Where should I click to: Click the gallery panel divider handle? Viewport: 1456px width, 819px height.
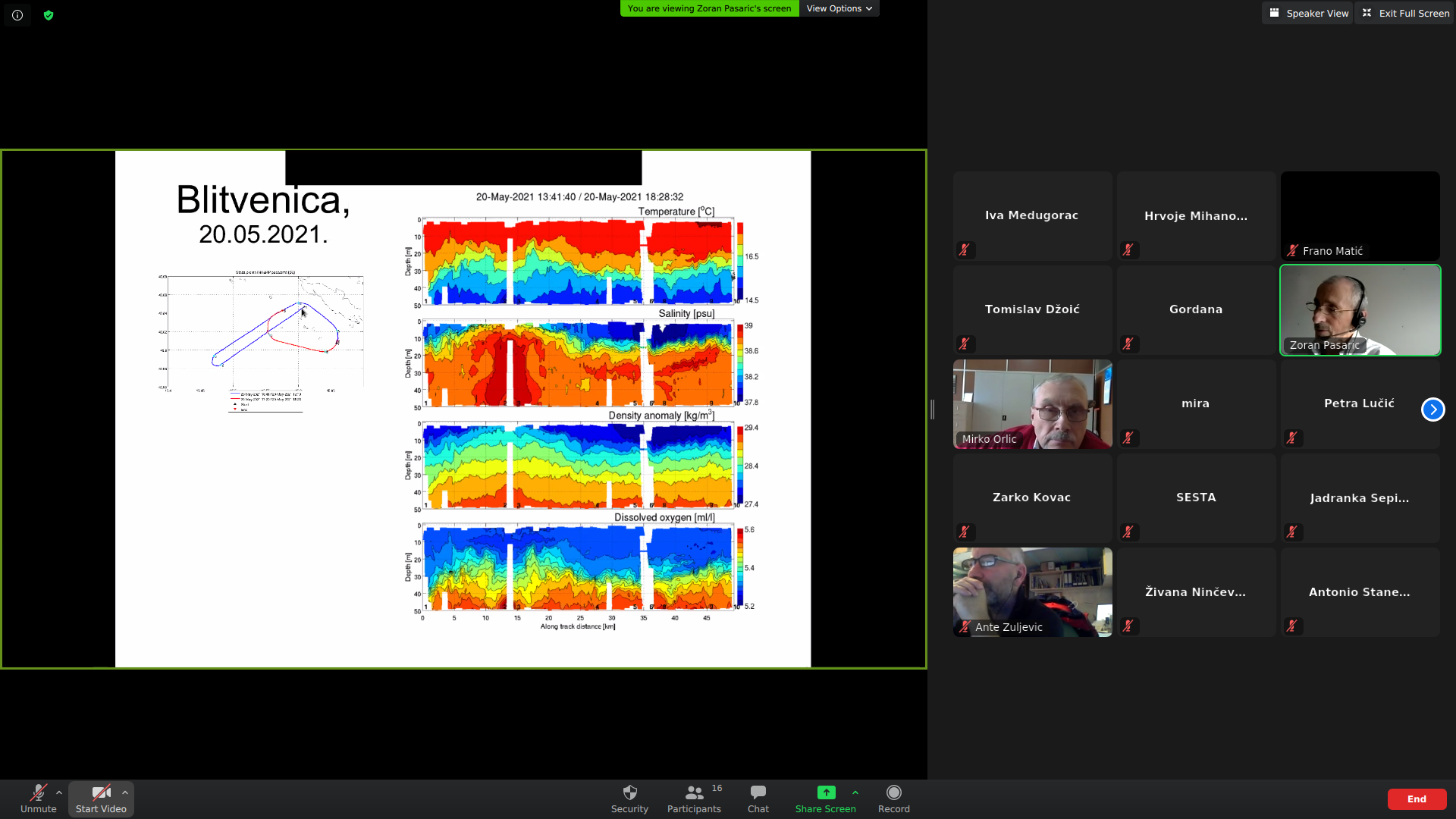[932, 409]
